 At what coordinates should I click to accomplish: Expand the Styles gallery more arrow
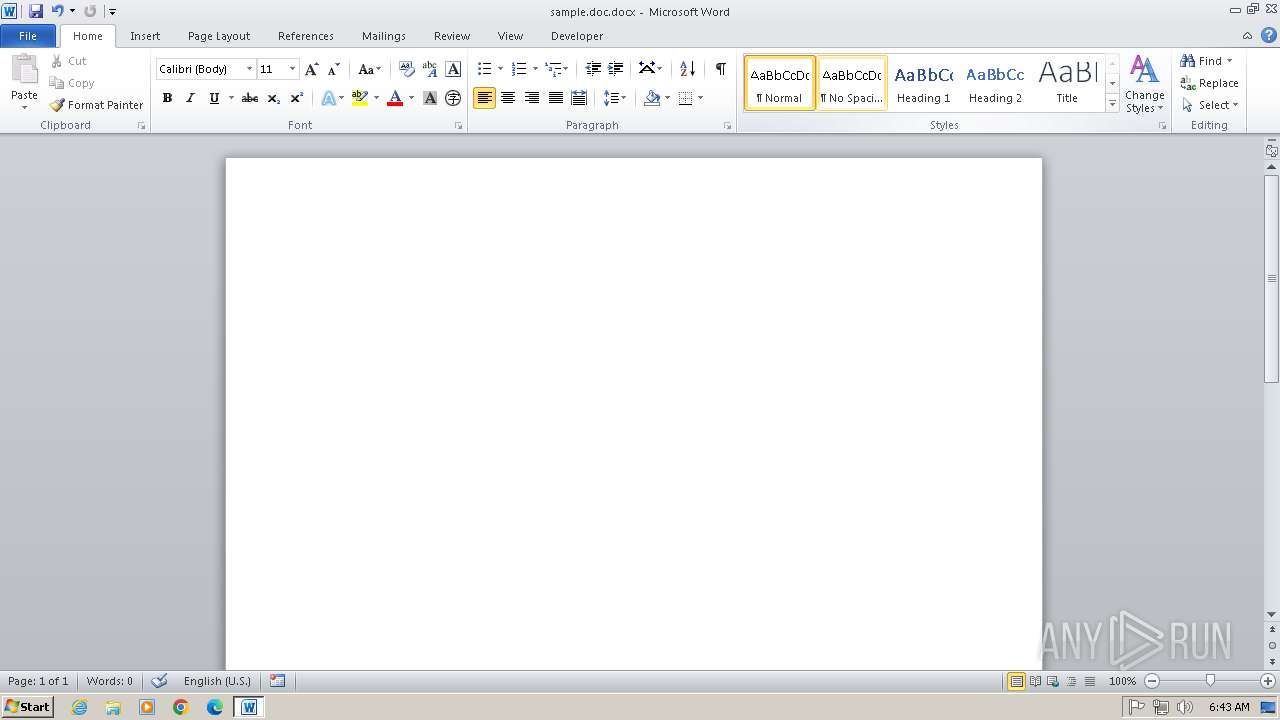[x=1112, y=104]
